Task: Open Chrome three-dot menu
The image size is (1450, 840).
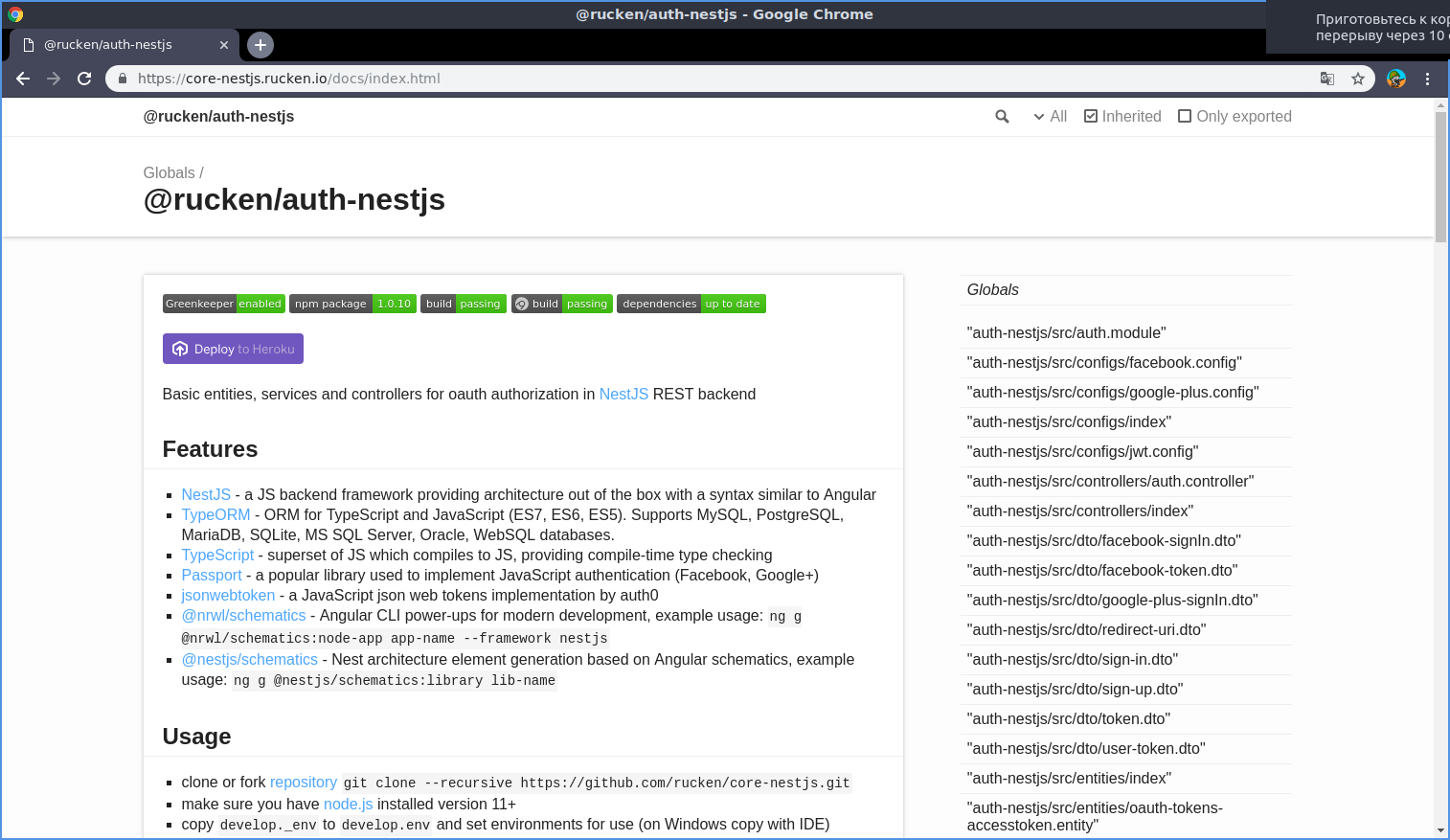Action: click(x=1427, y=79)
